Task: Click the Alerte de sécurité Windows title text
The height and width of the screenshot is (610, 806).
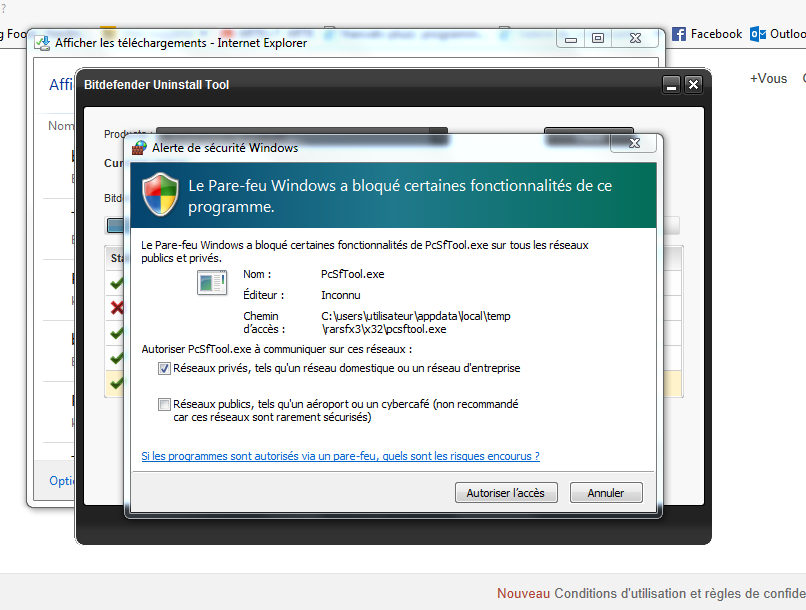Action: (225, 148)
